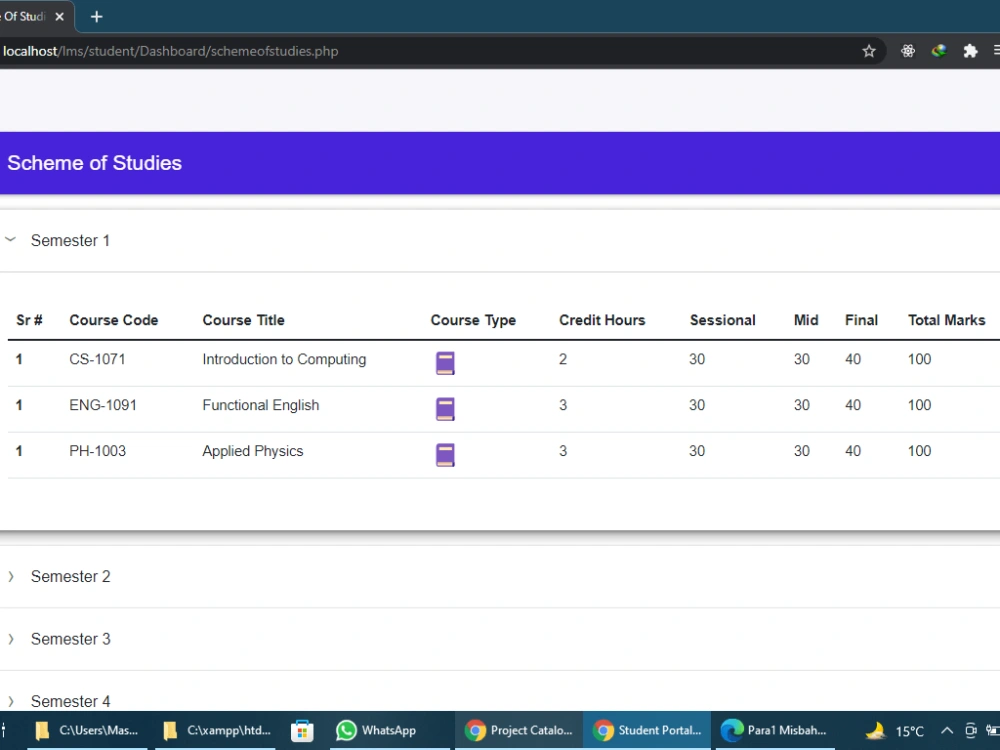Click the Applied Physics title

click(x=253, y=451)
